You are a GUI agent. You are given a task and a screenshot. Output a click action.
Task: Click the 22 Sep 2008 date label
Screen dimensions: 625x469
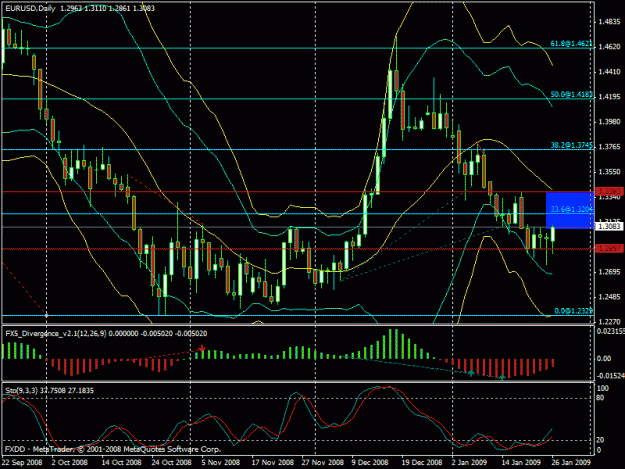click(22, 462)
